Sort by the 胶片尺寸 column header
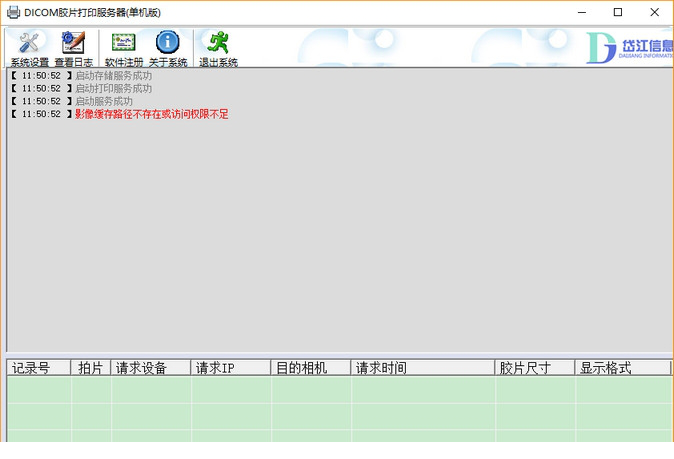The height and width of the screenshot is (459, 674). point(535,368)
